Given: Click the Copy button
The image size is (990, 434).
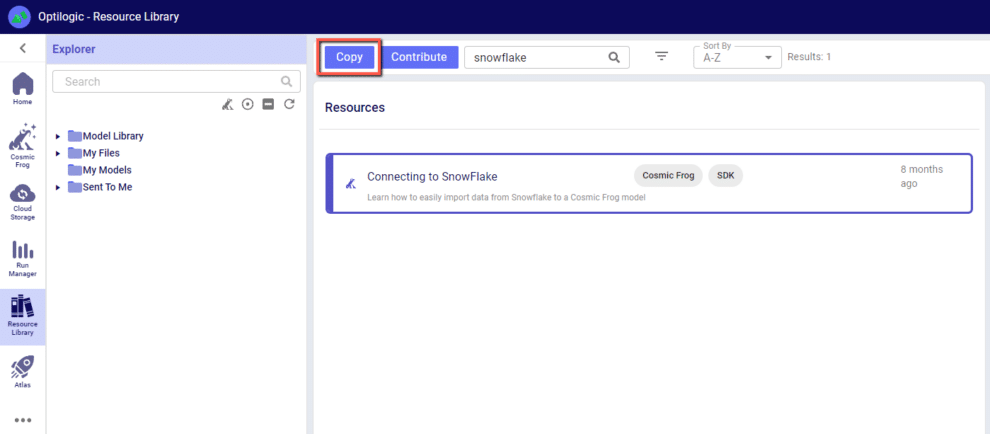Looking at the screenshot, I should pyautogui.click(x=349, y=57).
